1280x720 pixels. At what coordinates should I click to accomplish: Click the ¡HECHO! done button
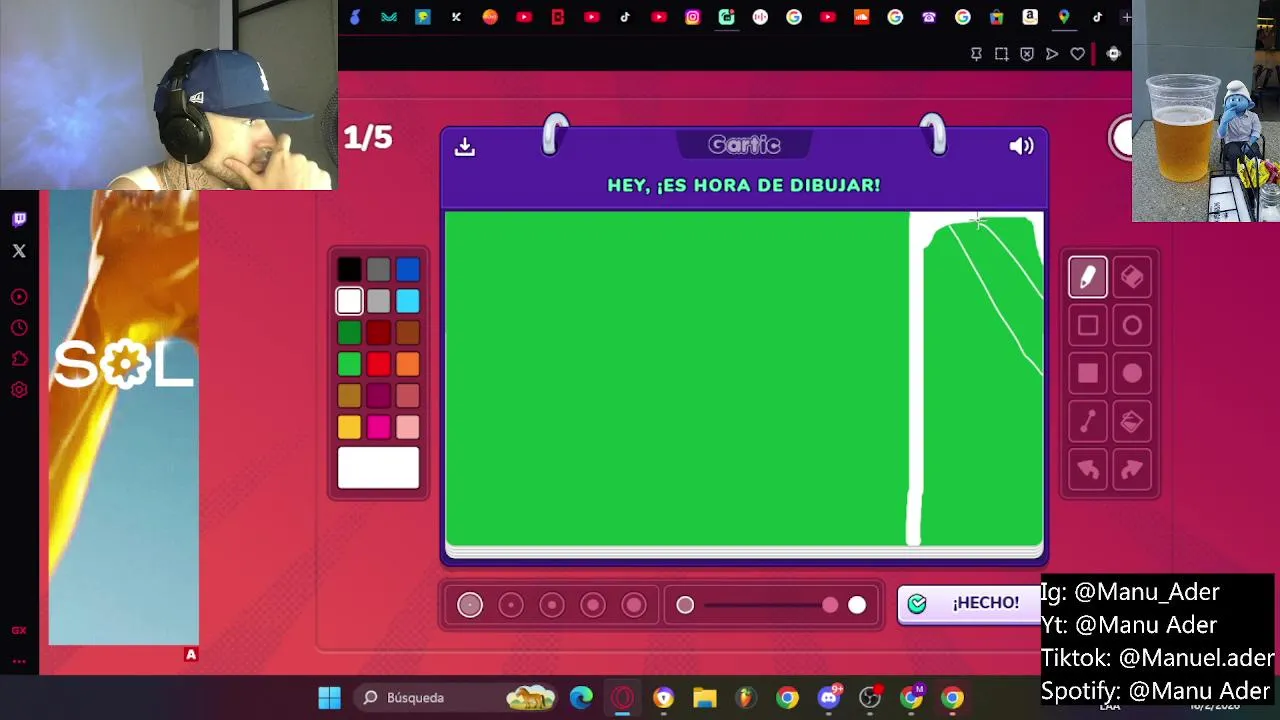click(968, 604)
